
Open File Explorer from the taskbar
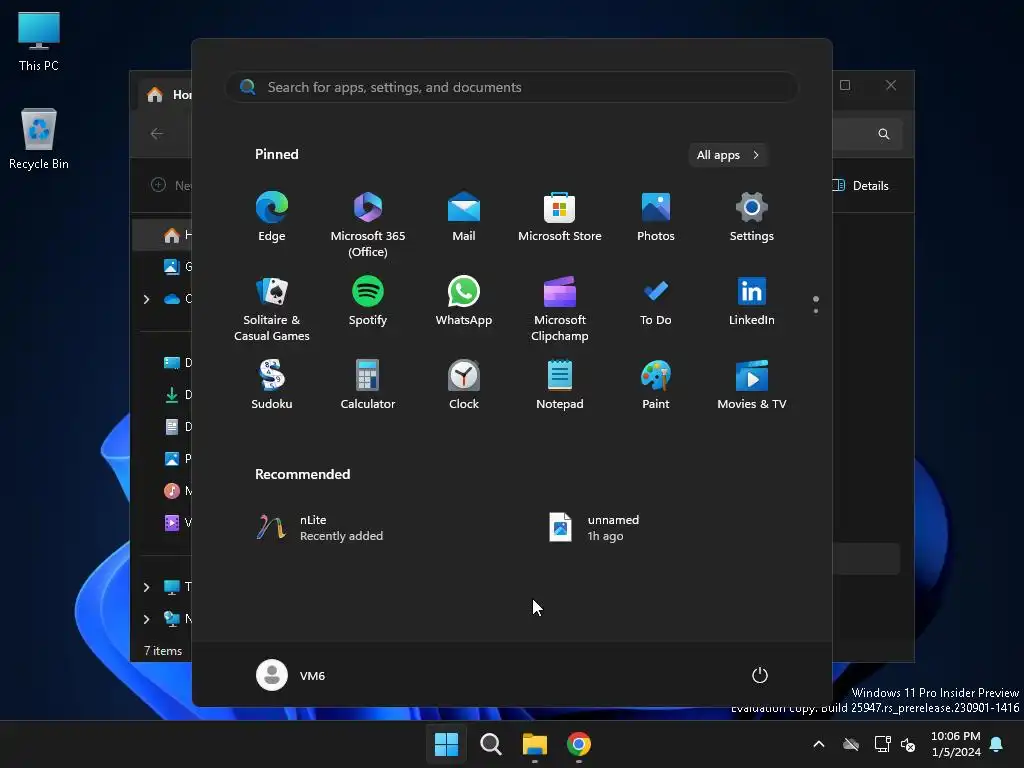[534, 744]
